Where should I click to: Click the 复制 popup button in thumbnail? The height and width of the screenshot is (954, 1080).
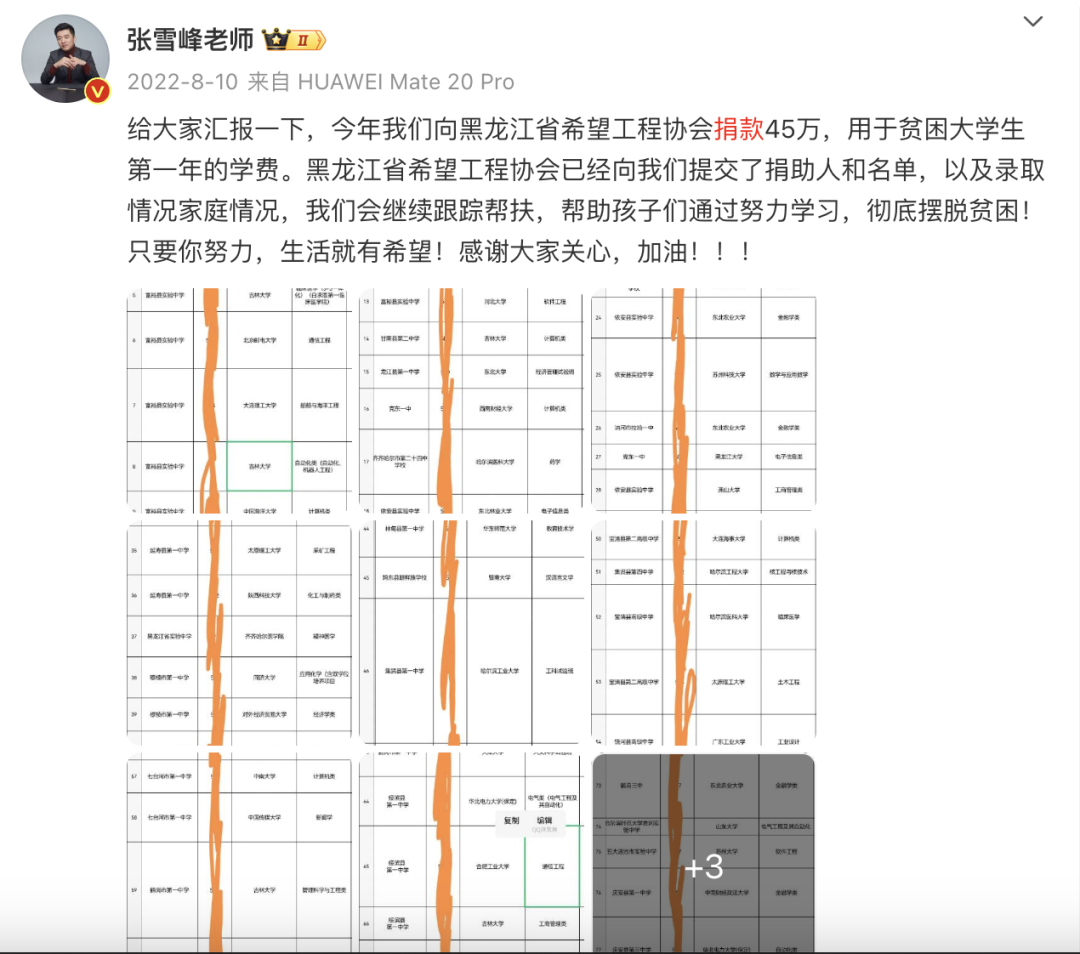coord(512,820)
